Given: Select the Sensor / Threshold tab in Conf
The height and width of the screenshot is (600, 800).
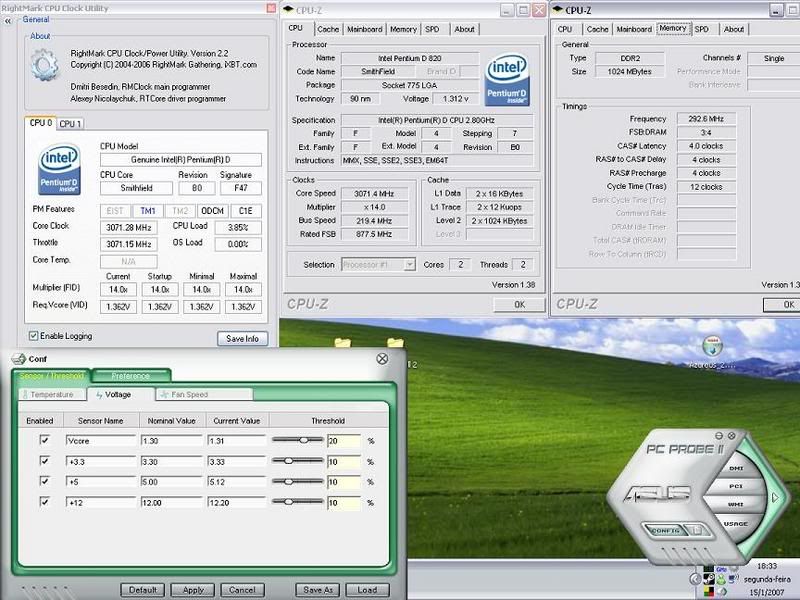Looking at the screenshot, I should pos(51,376).
